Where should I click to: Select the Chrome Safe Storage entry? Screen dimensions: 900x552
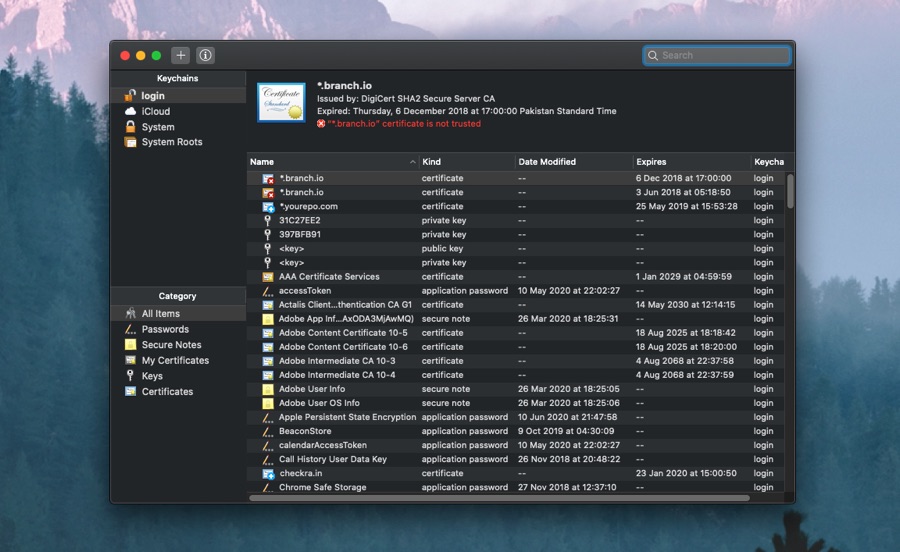point(515,487)
